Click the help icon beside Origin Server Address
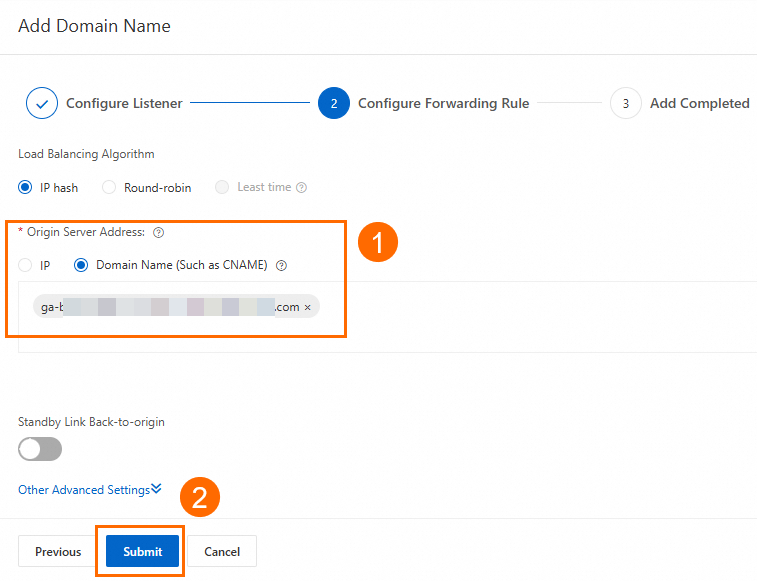Image resolution: width=757 pixels, height=581 pixels. (159, 232)
